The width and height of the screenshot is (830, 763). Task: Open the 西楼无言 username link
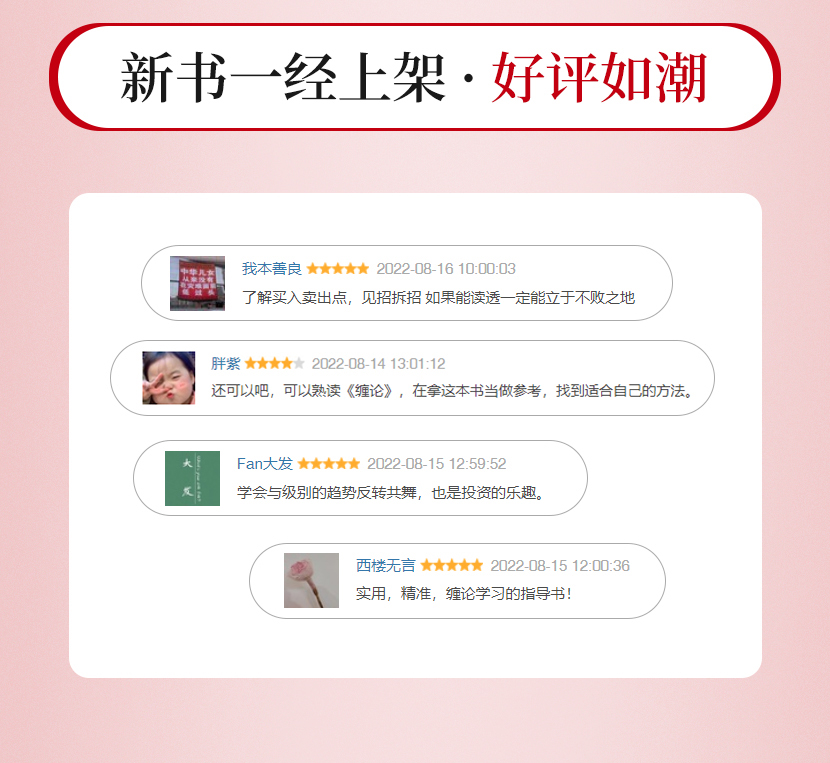point(386,565)
